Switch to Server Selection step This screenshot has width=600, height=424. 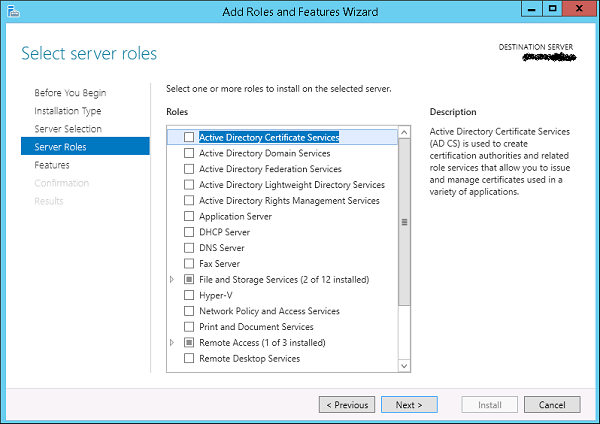pyautogui.click(x=67, y=129)
